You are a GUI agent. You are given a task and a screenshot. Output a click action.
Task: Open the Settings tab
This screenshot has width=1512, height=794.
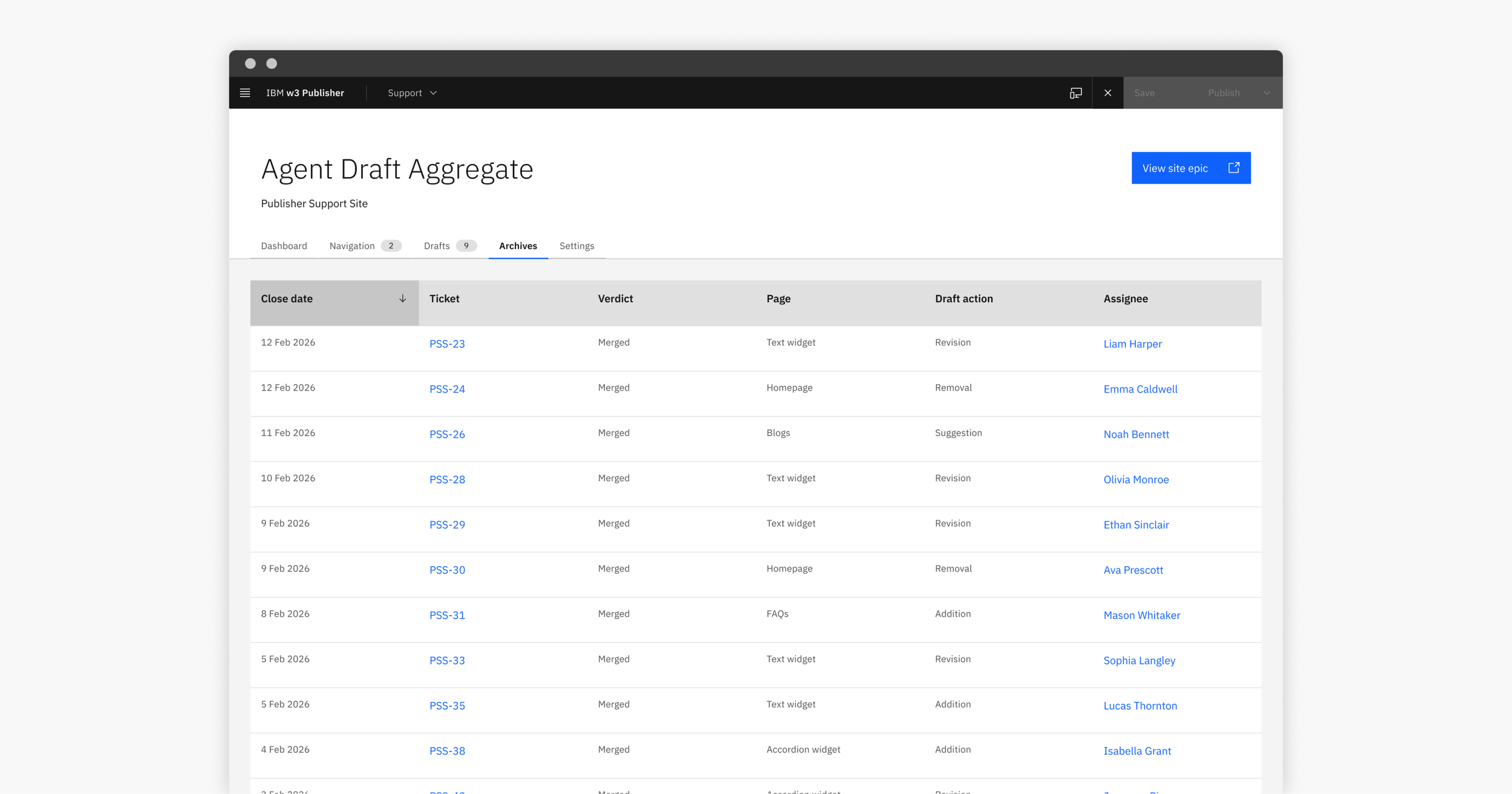tap(576, 246)
